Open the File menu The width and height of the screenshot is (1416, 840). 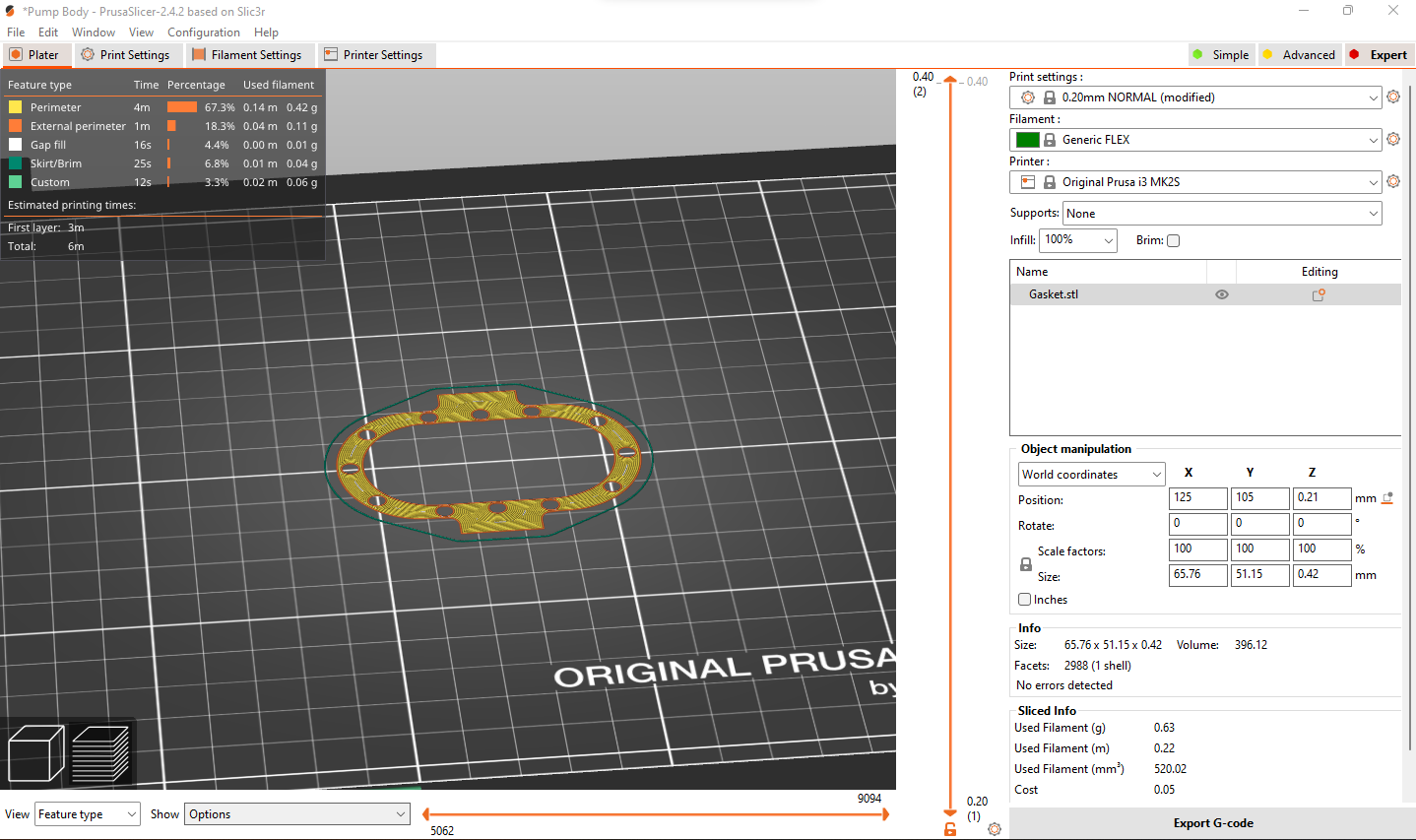(16, 32)
